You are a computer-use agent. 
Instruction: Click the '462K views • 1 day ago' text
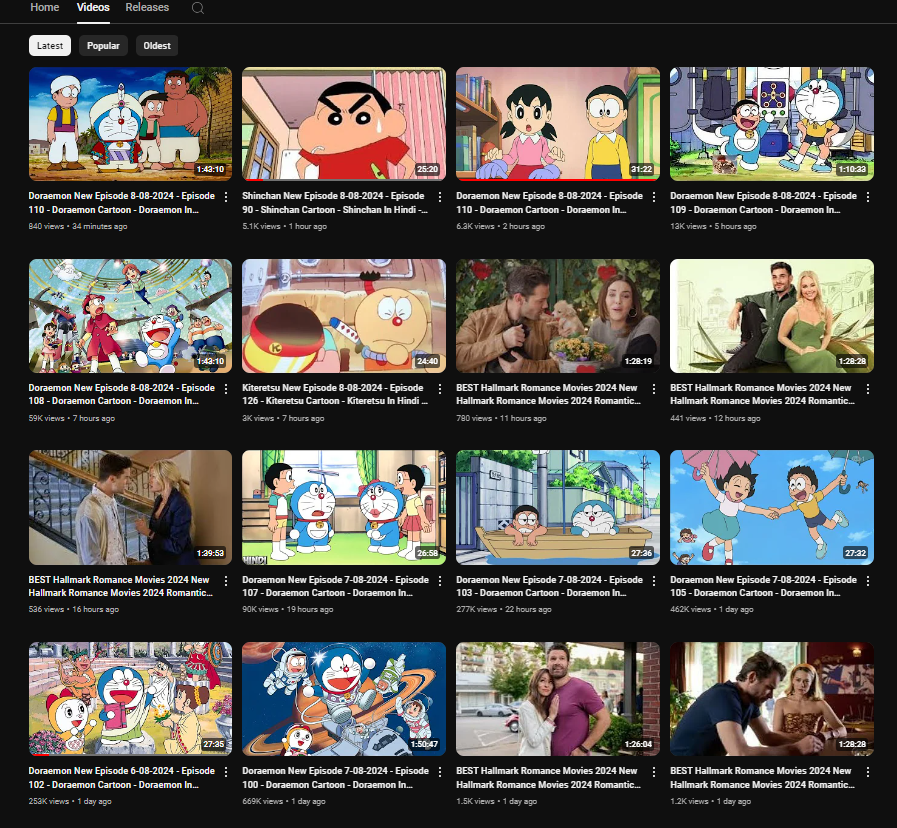(712, 609)
